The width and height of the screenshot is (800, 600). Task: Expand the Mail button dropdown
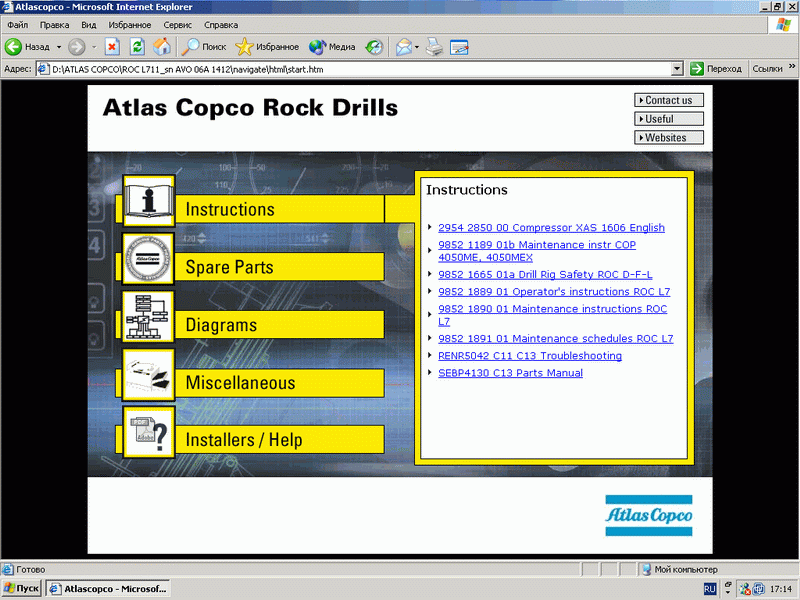click(x=416, y=47)
